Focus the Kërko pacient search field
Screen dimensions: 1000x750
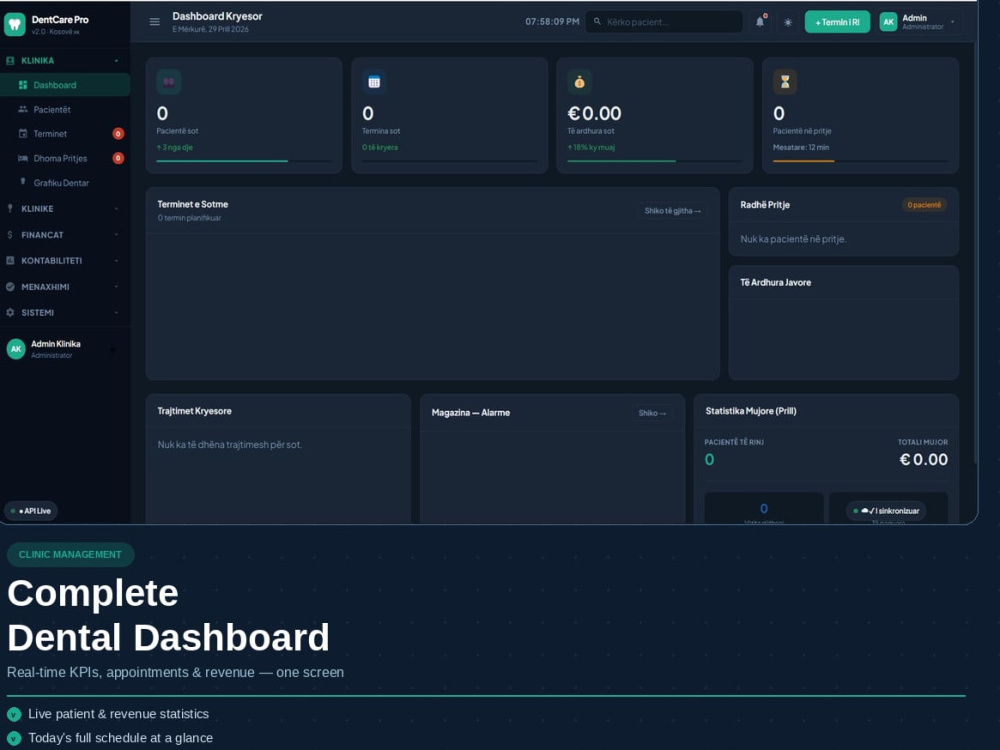(x=664, y=22)
